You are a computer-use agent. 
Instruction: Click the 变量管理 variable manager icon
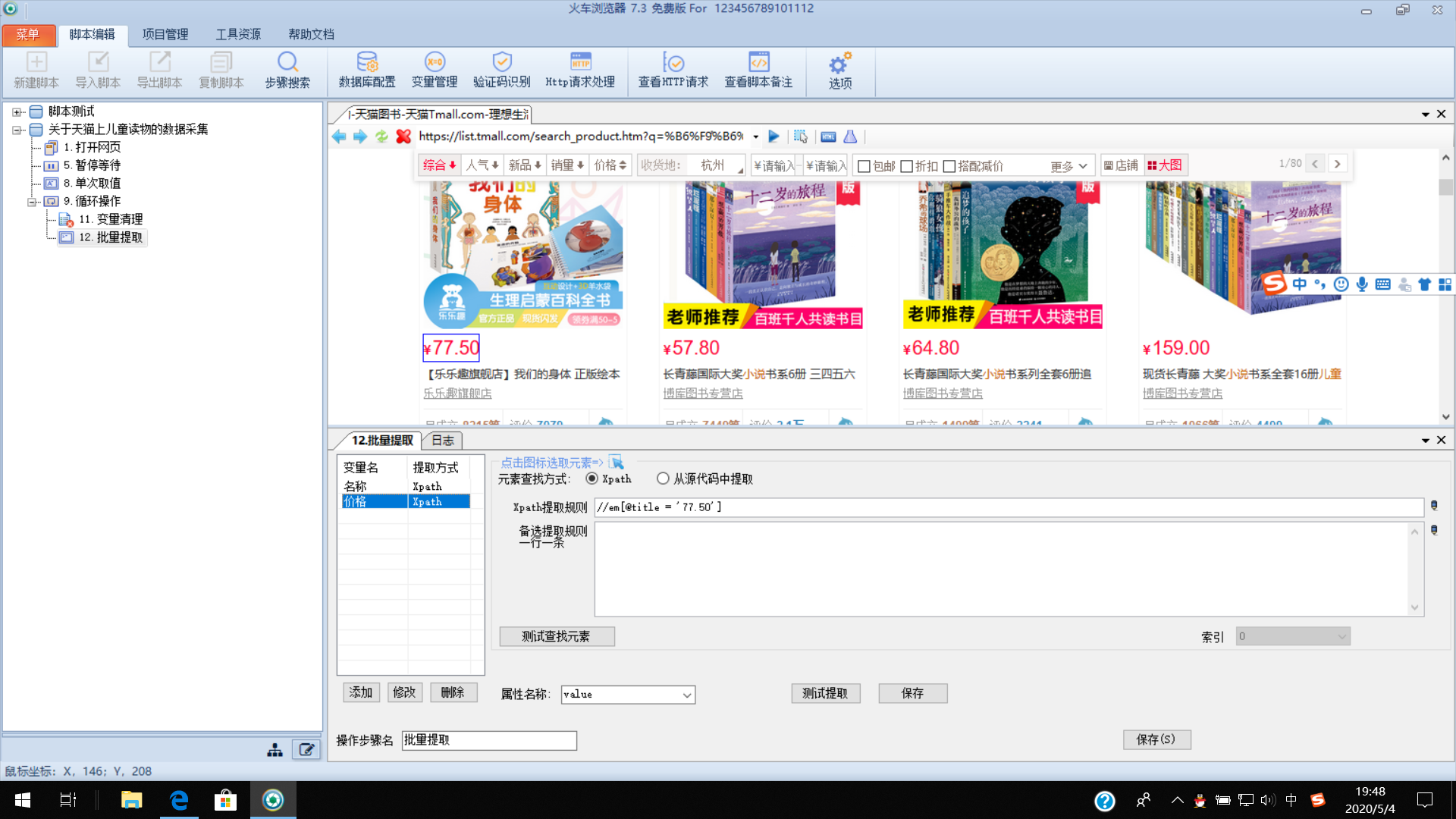[435, 70]
